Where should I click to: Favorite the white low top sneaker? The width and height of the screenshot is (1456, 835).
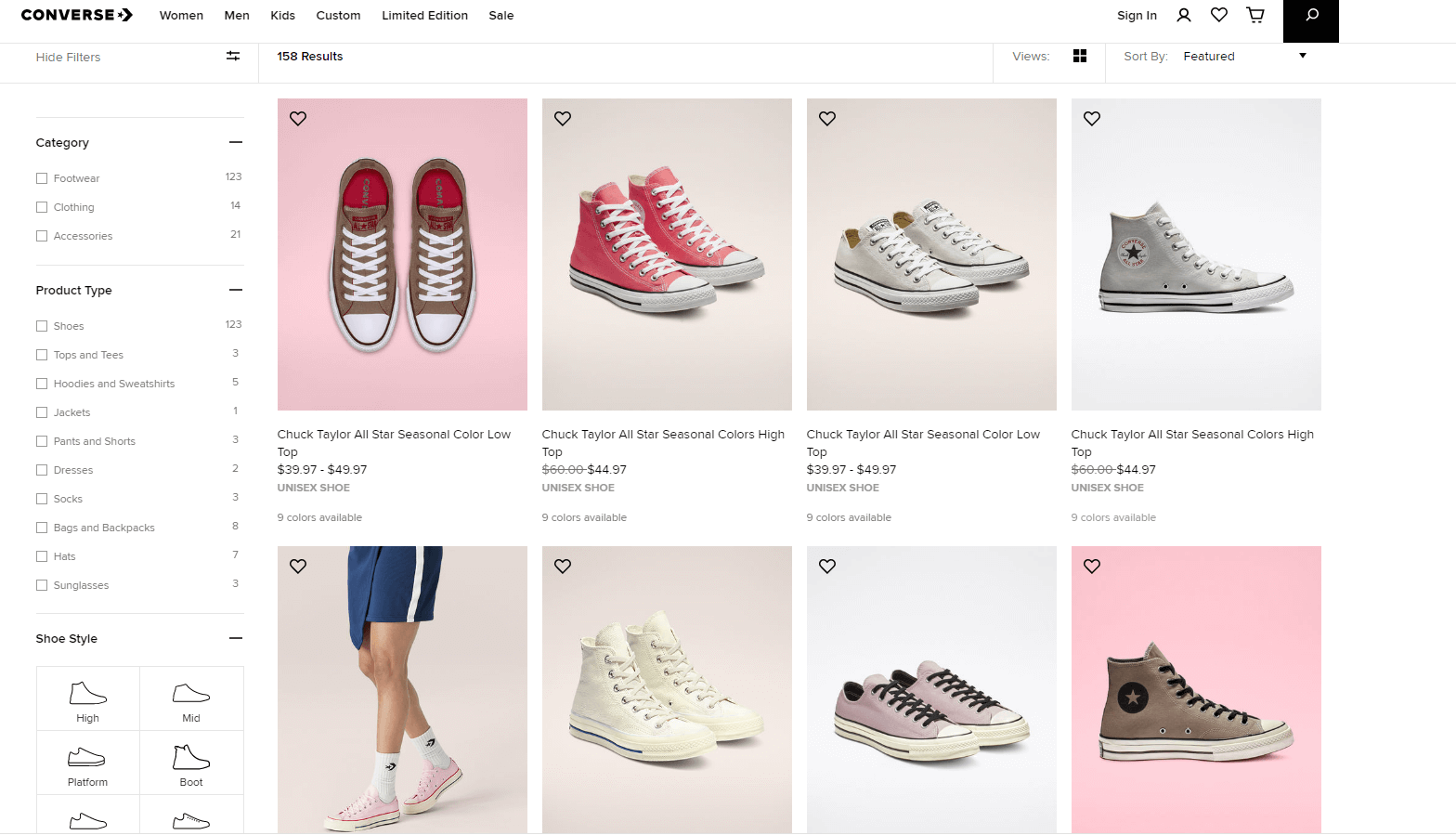pyautogui.click(x=827, y=119)
